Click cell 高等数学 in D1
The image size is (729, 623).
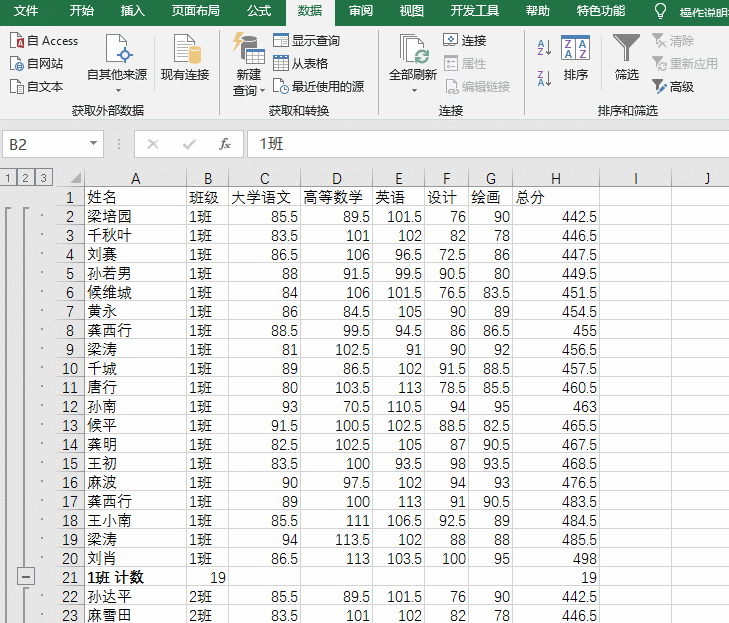click(336, 197)
